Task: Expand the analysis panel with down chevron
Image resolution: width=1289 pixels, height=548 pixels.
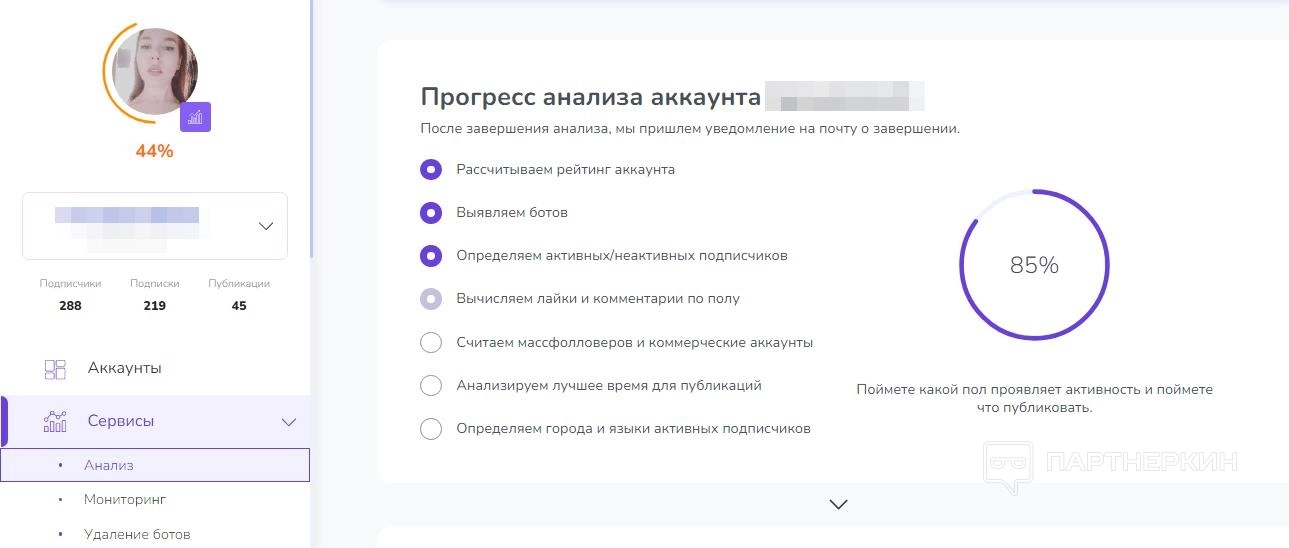Action: coord(839,504)
